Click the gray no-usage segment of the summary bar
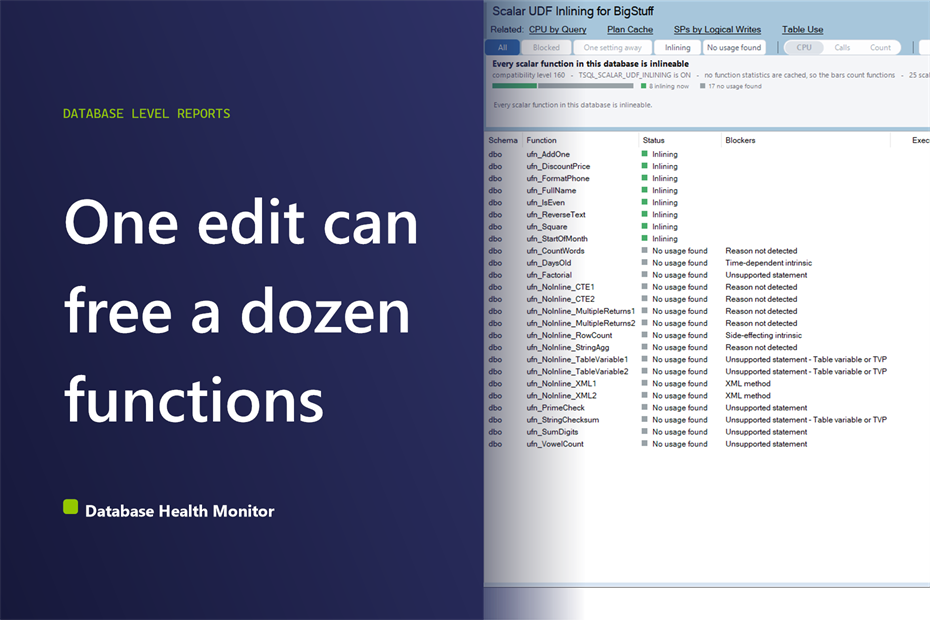 (585, 86)
